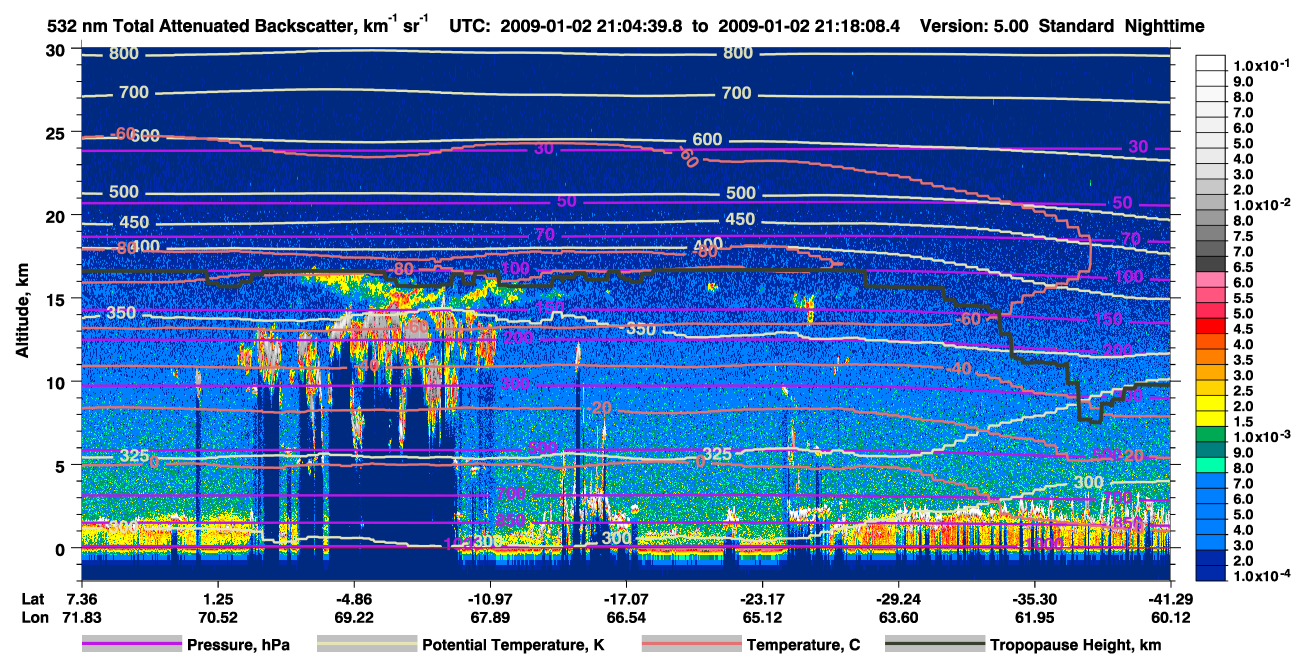This screenshot has width=1300, height=667.
Task: Click longitude value 71.83
Action: (x=80, y=617)
